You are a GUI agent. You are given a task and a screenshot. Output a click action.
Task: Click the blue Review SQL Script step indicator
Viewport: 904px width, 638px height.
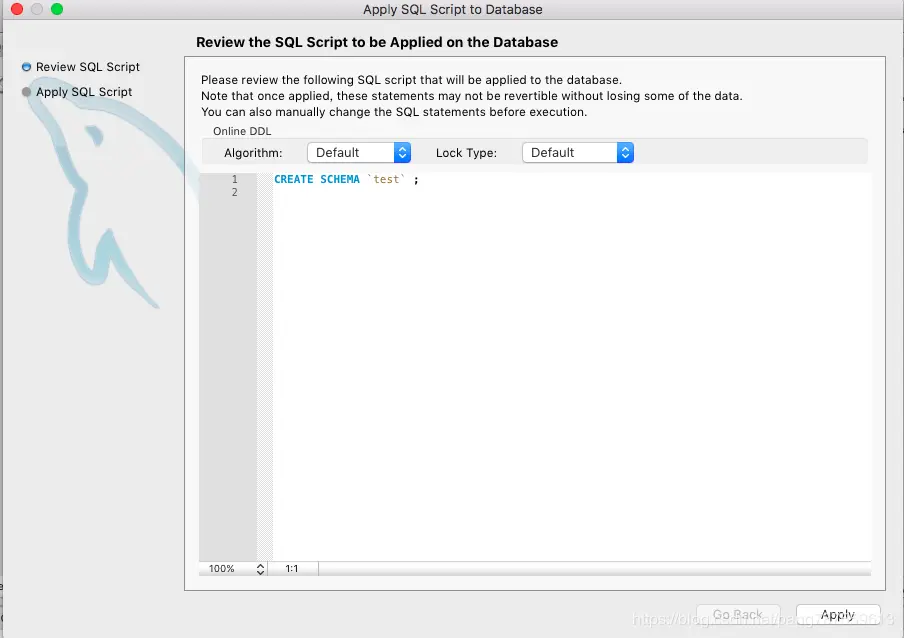(x=26, y=67)
